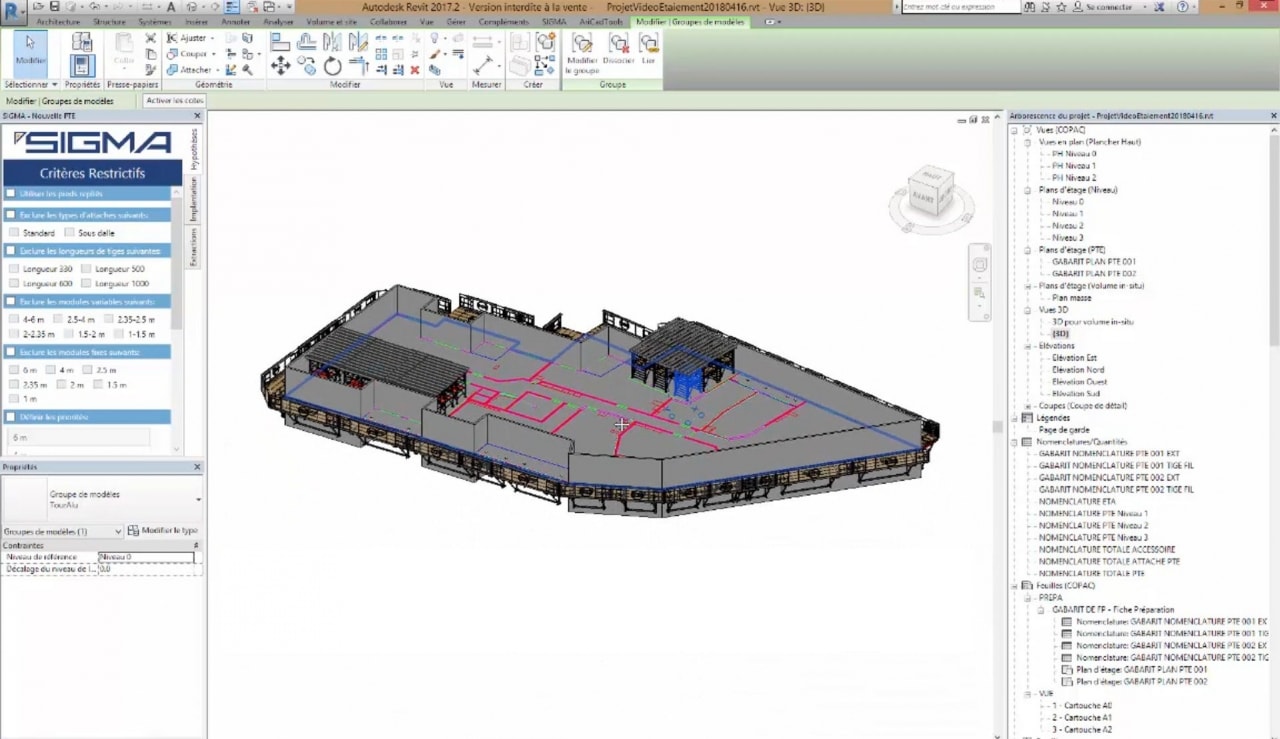Click Modifier le type button
1280x739 pixels.
pos(163,531)
